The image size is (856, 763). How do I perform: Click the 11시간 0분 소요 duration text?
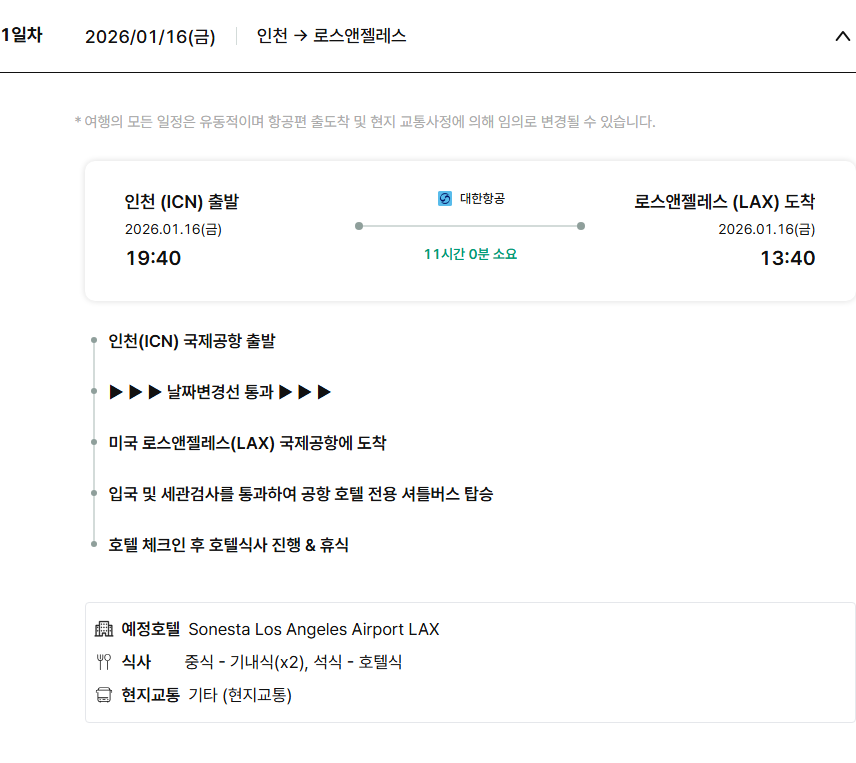[470, 254]
